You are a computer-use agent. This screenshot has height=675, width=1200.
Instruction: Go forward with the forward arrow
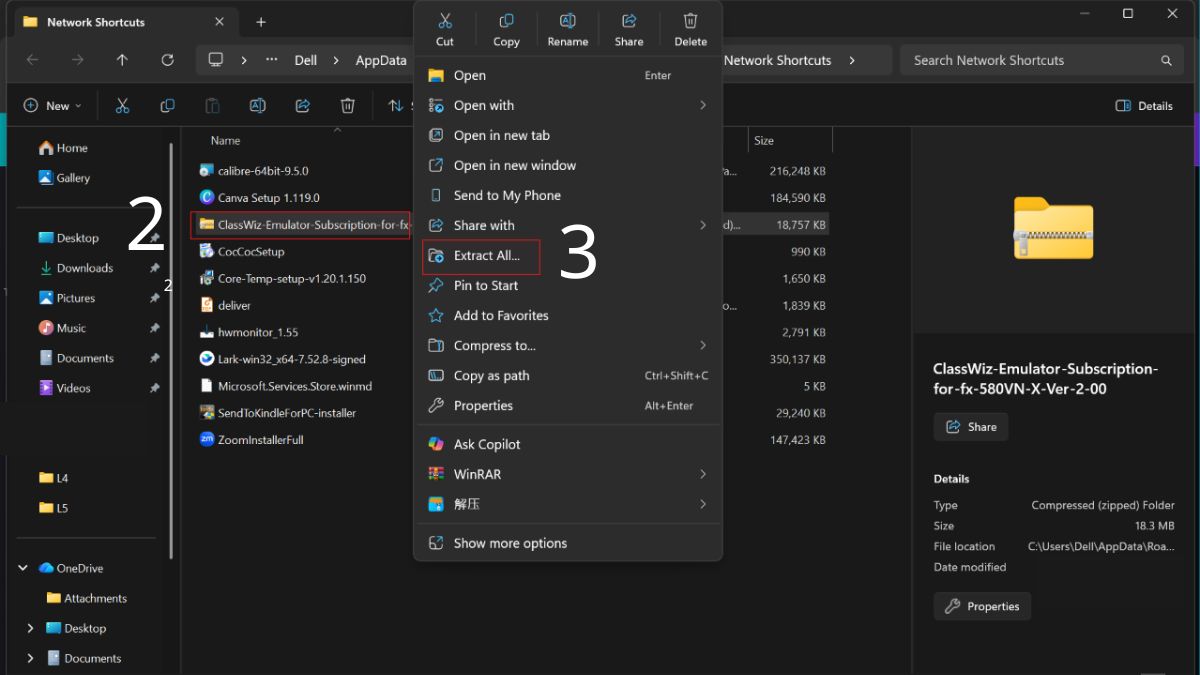point(77,60)
